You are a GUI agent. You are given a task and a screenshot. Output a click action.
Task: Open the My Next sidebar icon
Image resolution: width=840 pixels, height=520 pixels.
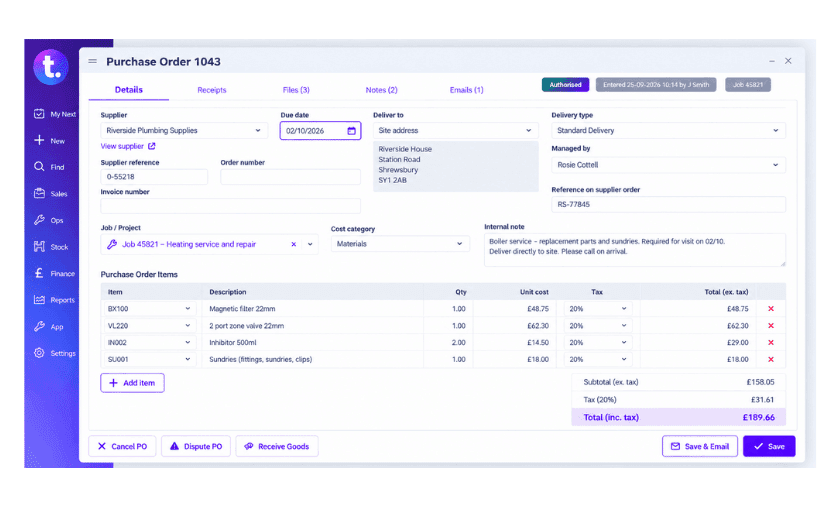coord(39,114)
